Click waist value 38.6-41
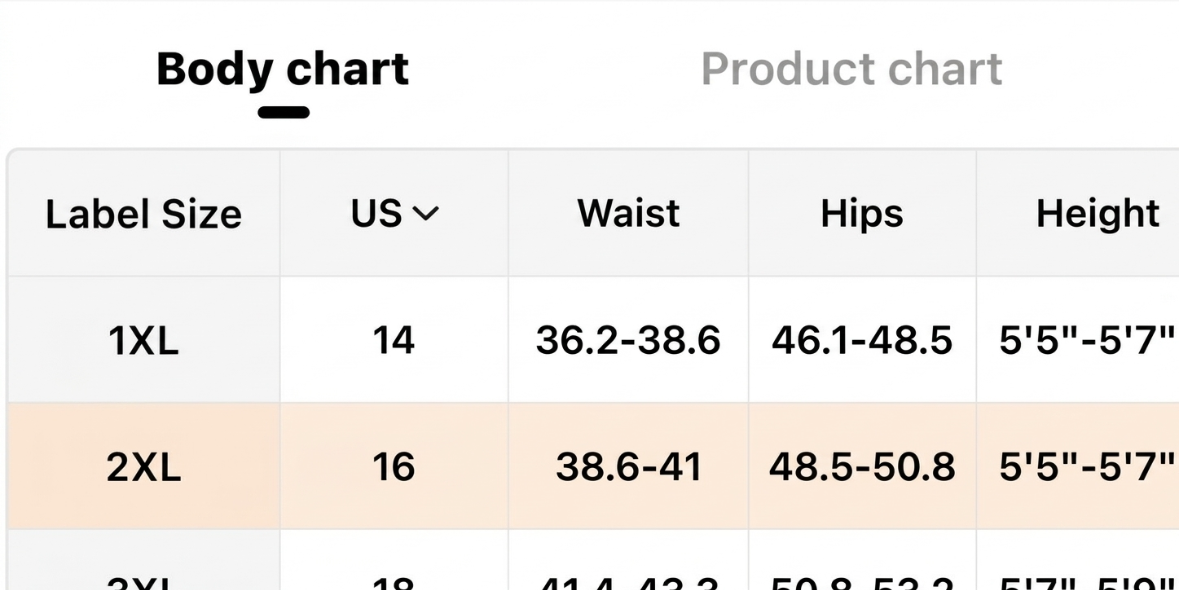The image size is (1179, 590). pos(629,467)
